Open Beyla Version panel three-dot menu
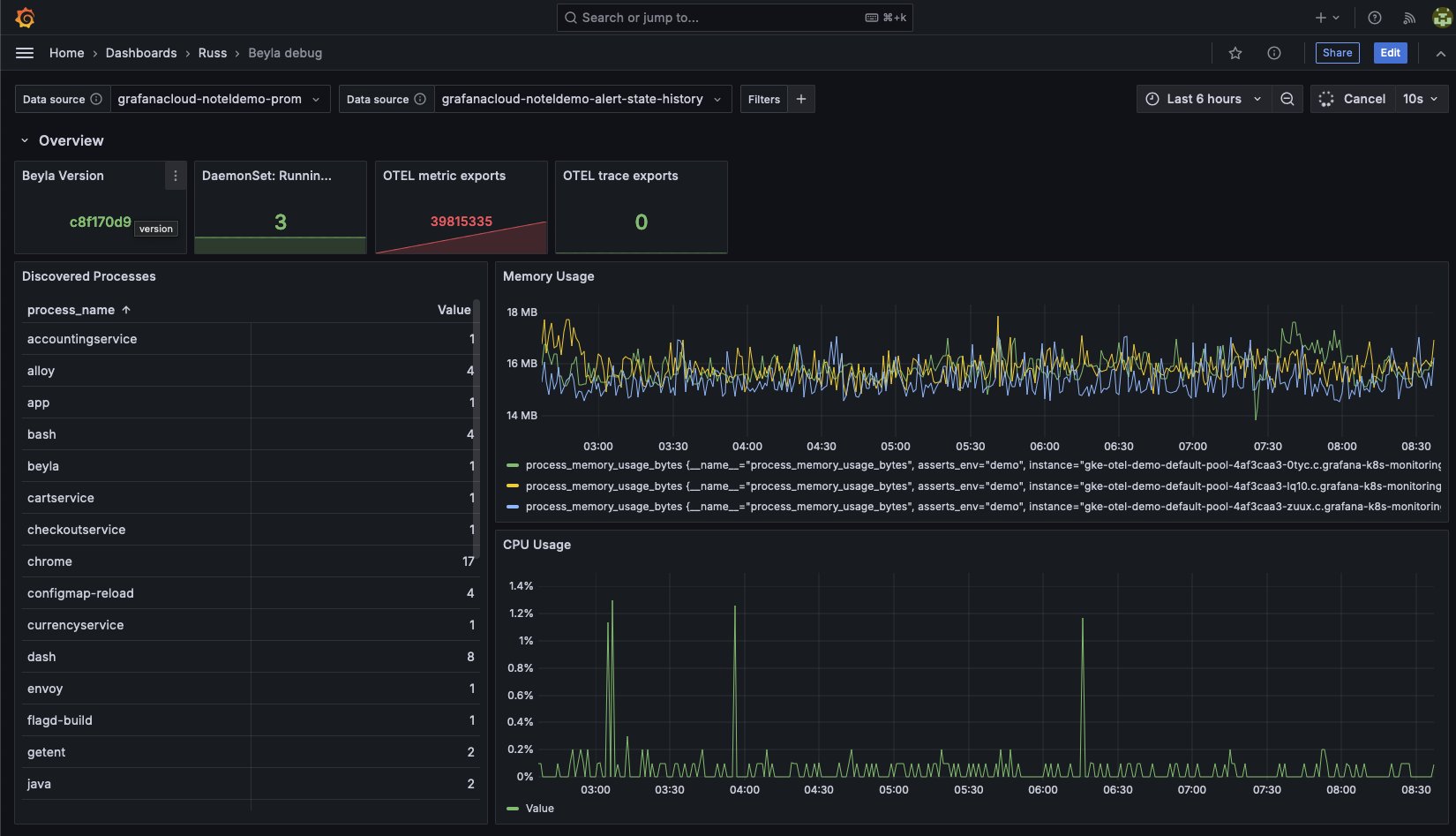The height and width of the screenshot is (836, 1456). click(176, 176)
